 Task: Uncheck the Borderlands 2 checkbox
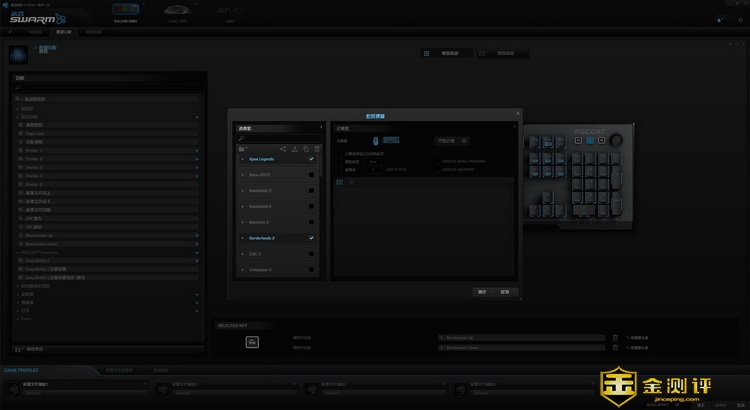(312, 238)
